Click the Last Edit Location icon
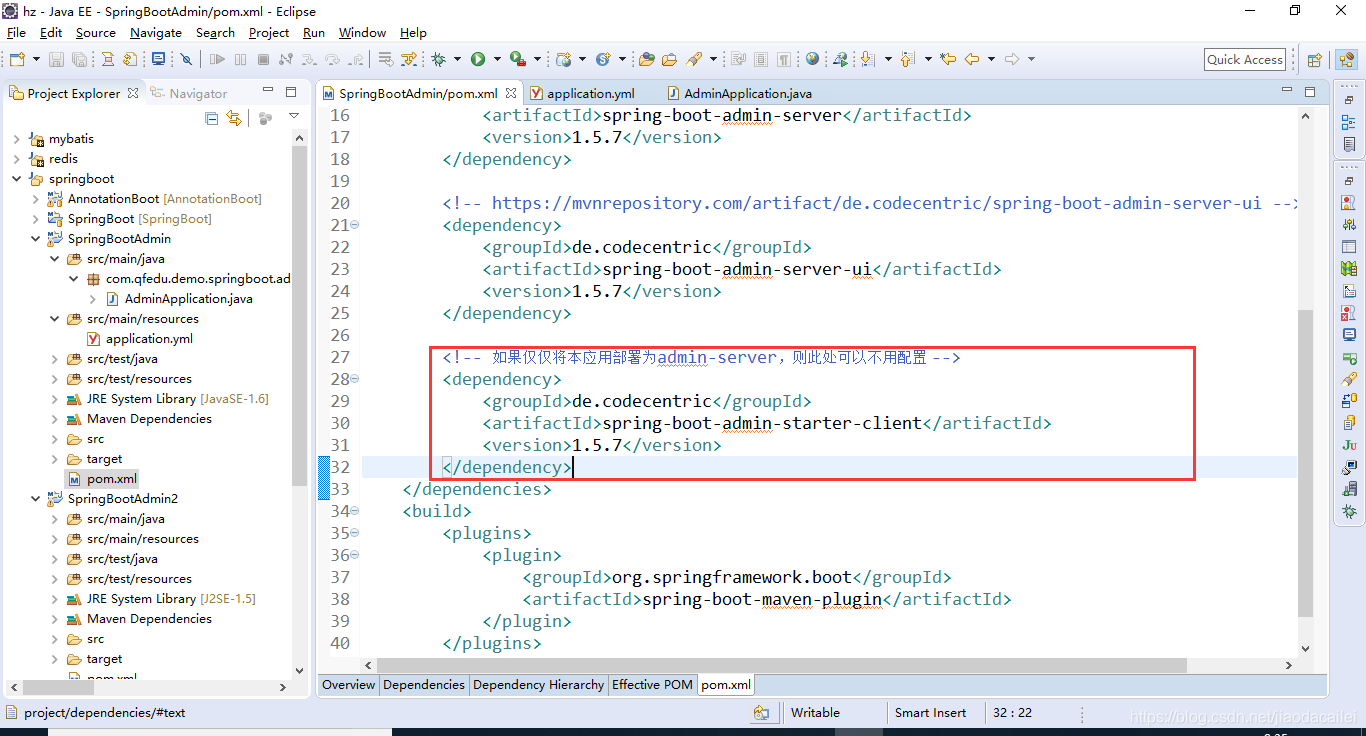The image size is (1366, 736). 948,60
